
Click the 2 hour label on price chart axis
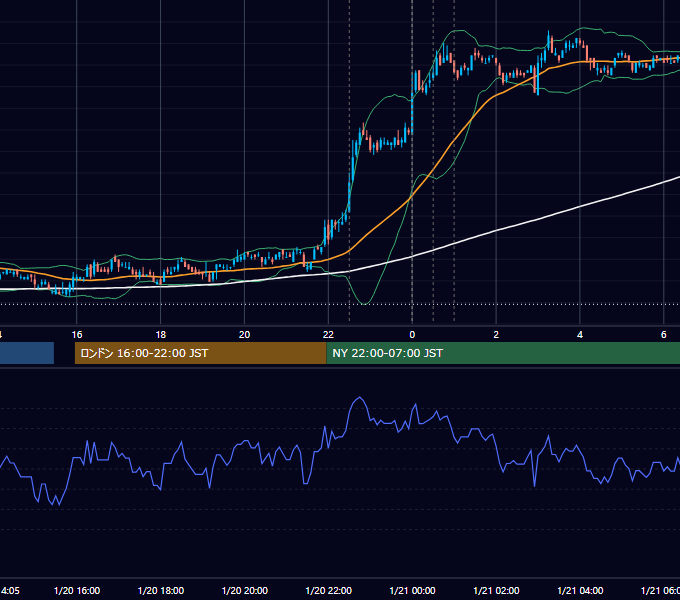[496, 335]
